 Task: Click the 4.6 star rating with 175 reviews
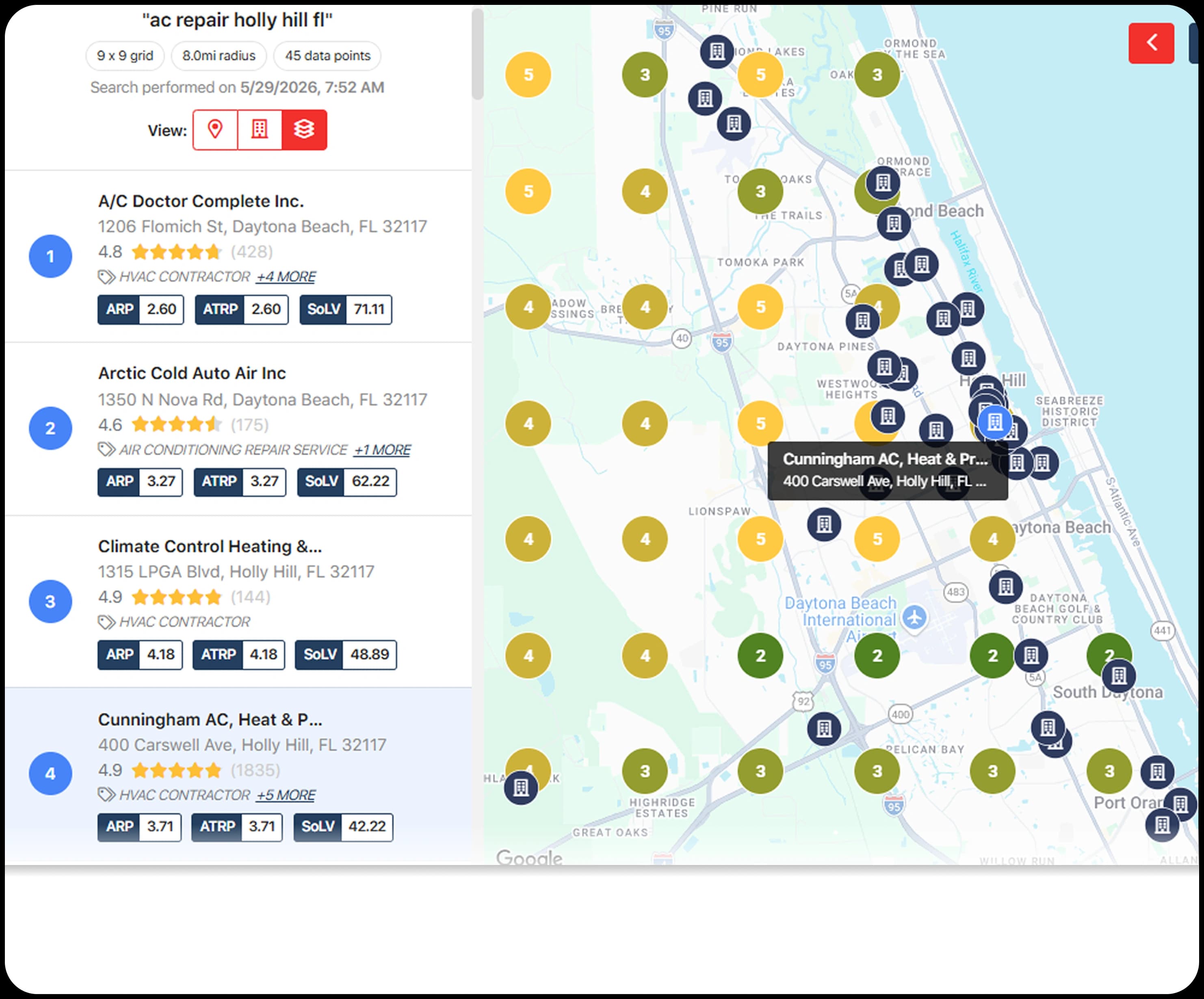[184, 425]
